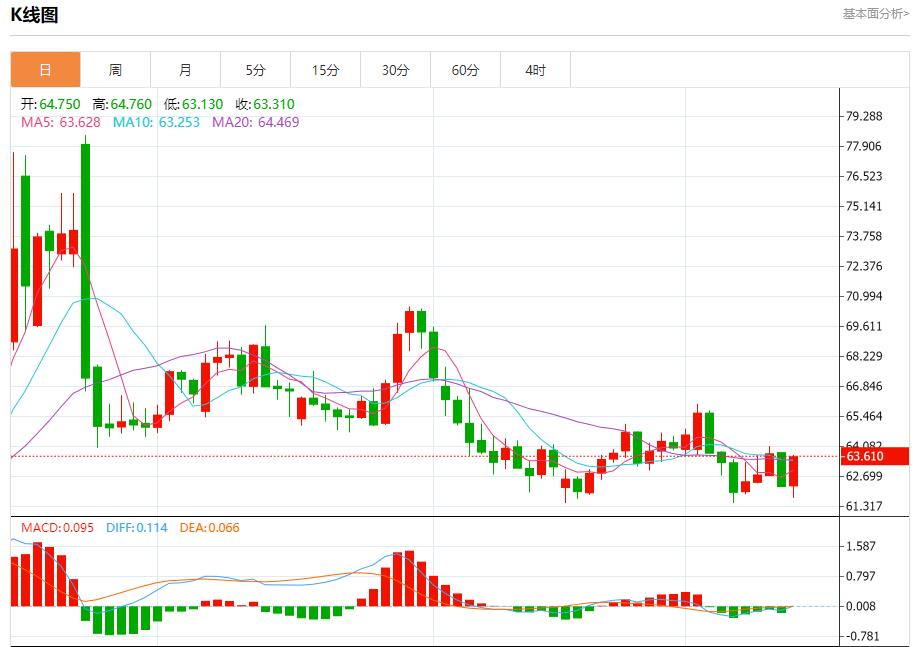The width and height of the screenshot is (916, 647).
Task: Click the K线图 chart title
Action: point(35,15)
